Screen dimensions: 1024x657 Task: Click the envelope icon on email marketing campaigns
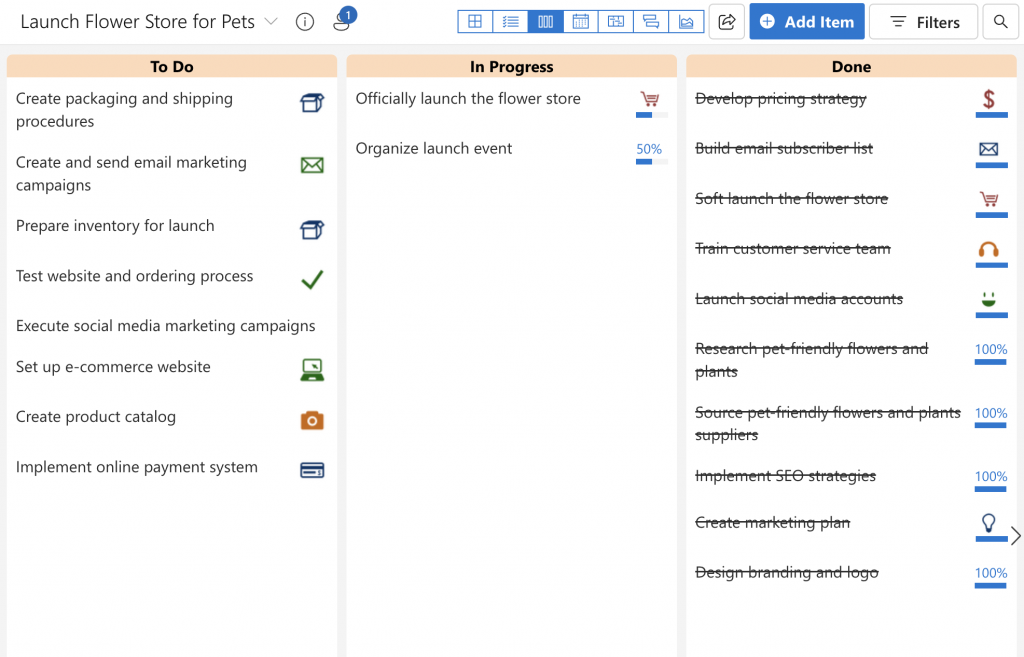311,164
